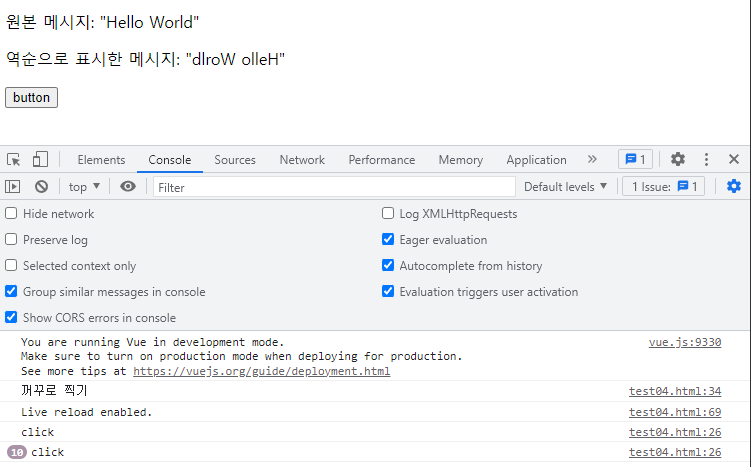
Task: Select the Console tab
Action: 170,159
